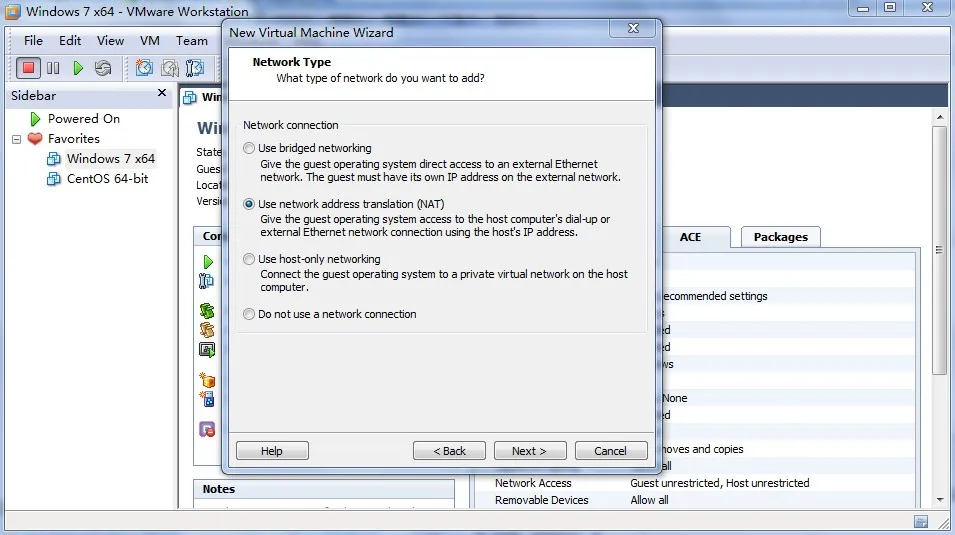Screen dimensions: 955x535
Task: Close the New Virtual Machine Wizard dialog
Action: (633, 28)
